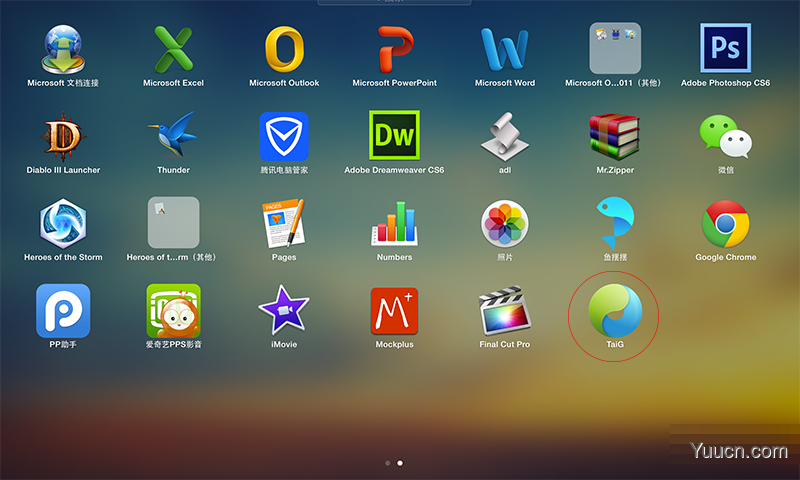Open Numbers
800x480 pixels.
coord(394,223)
